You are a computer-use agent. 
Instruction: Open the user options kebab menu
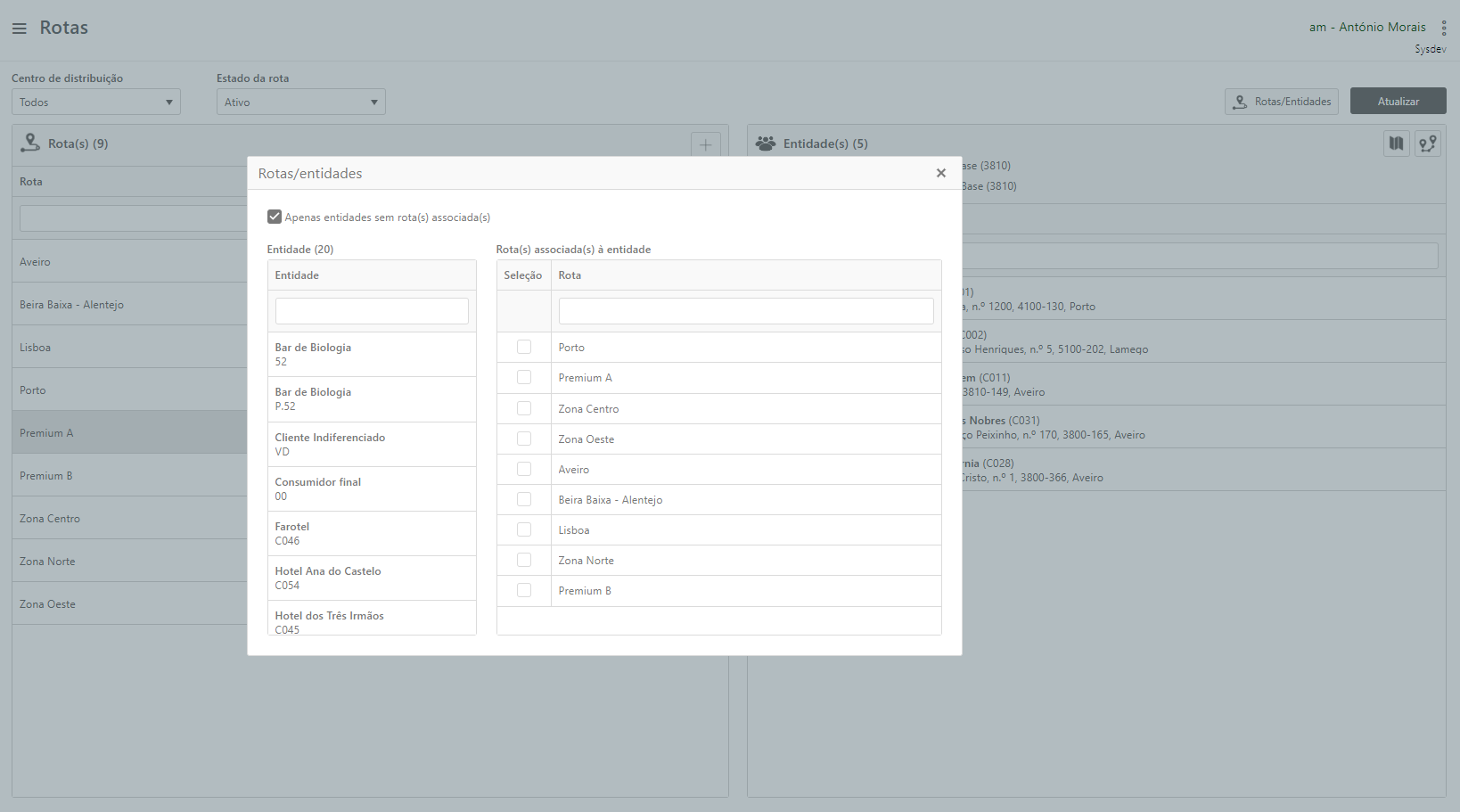[1443, 29]
